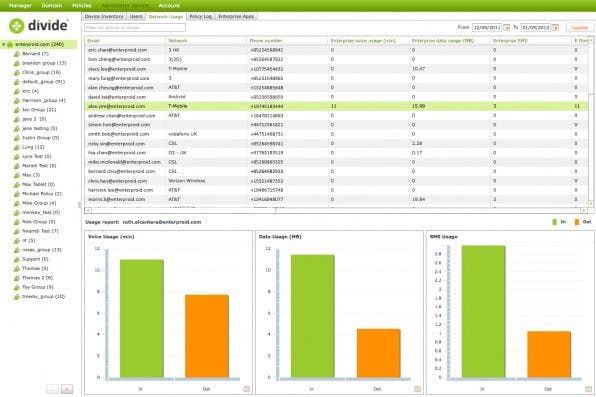Sort by Enterprise voice usage (min) column header
Screen dimensions: 596x397
369,41
